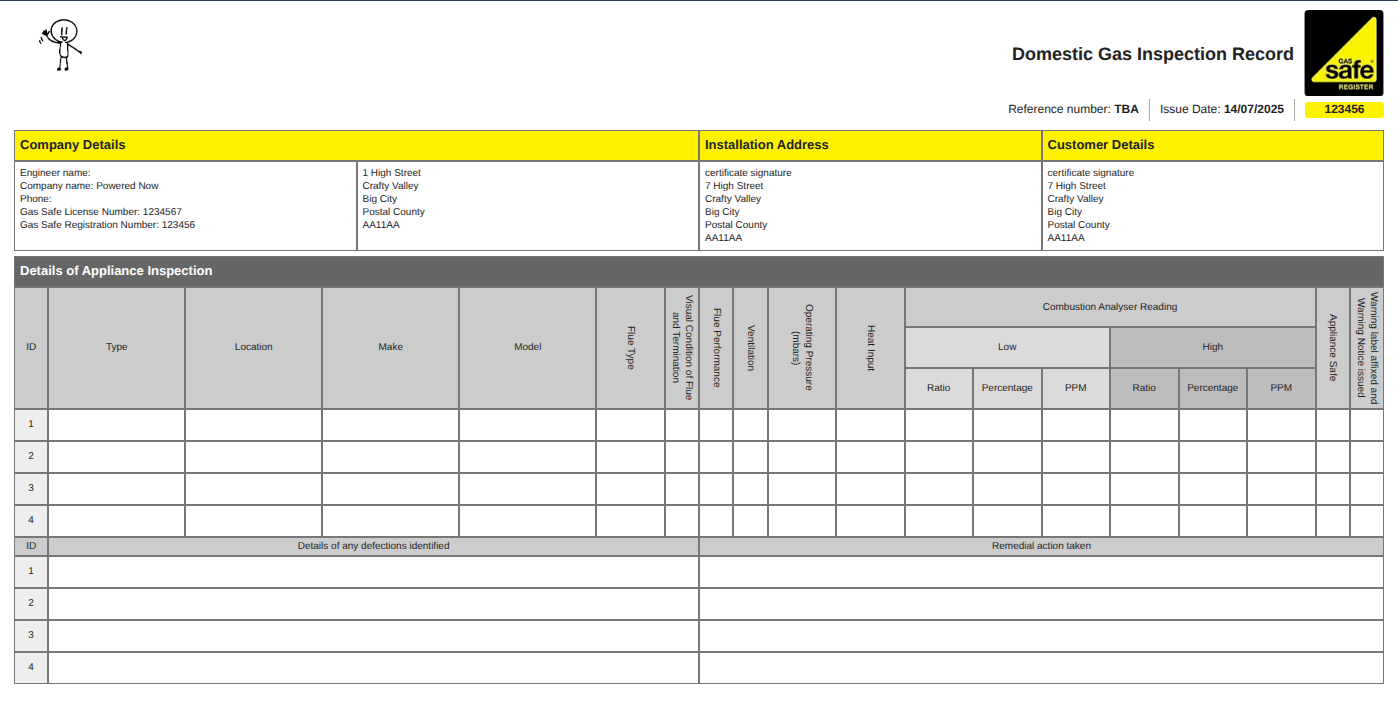Click the defections cell for ID 1
This screenshot has width=1398, height=712.
click(374, 572)
